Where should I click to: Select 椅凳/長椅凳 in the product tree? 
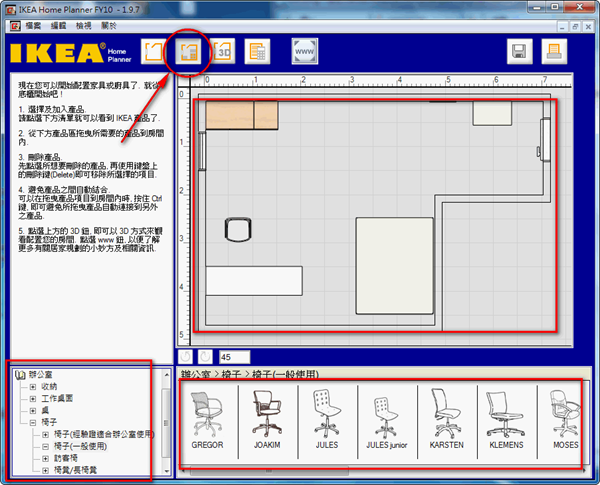click(x=75, y=470)
